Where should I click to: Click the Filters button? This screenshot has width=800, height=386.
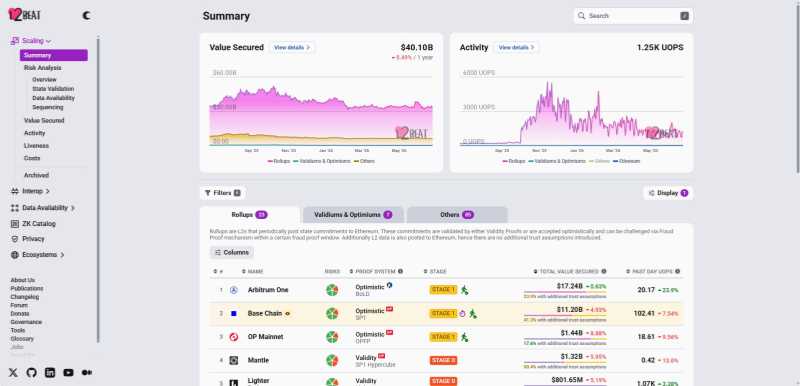(x=222, y=193)
